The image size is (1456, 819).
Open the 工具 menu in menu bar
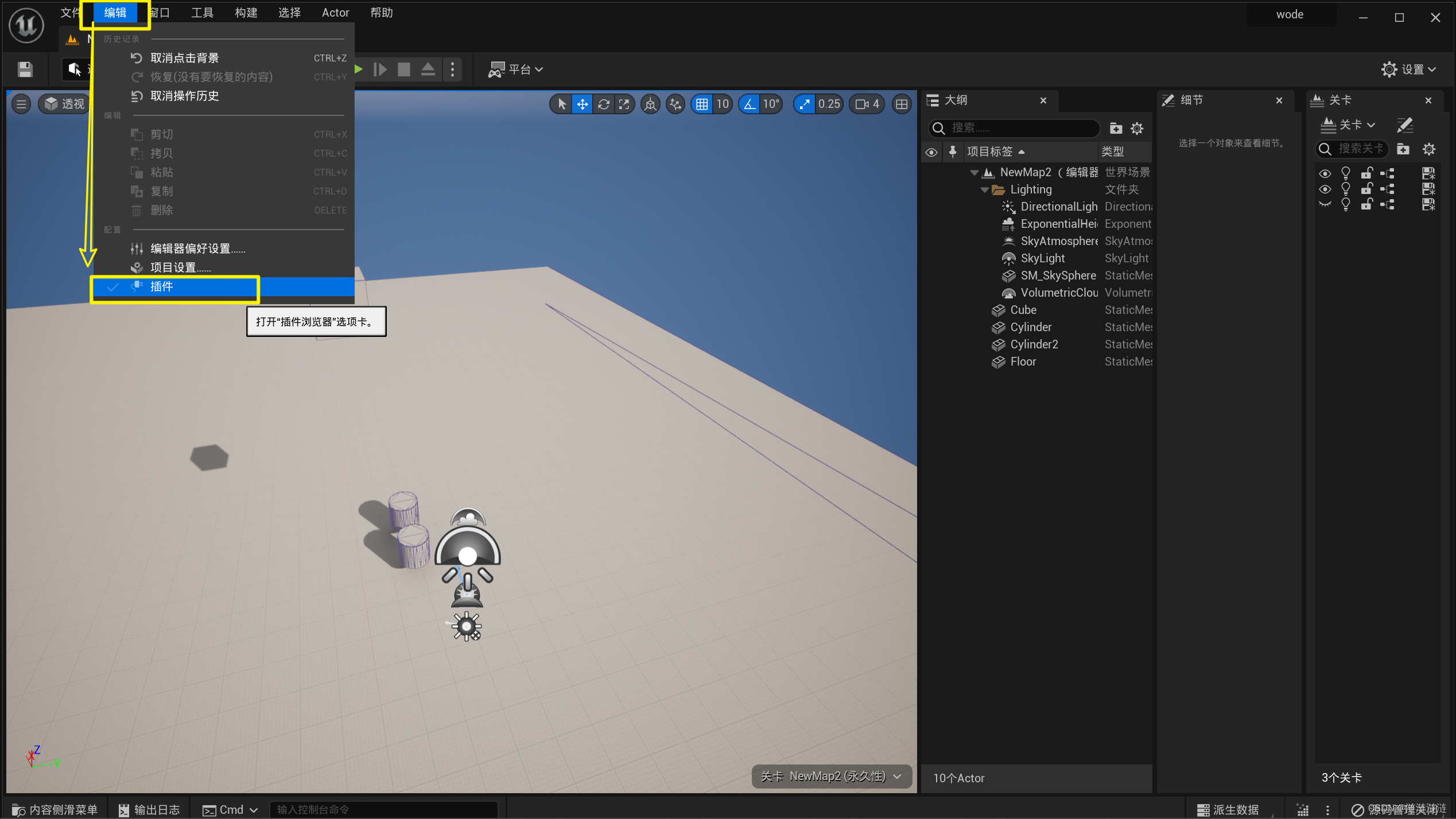(x=202, y=13)
